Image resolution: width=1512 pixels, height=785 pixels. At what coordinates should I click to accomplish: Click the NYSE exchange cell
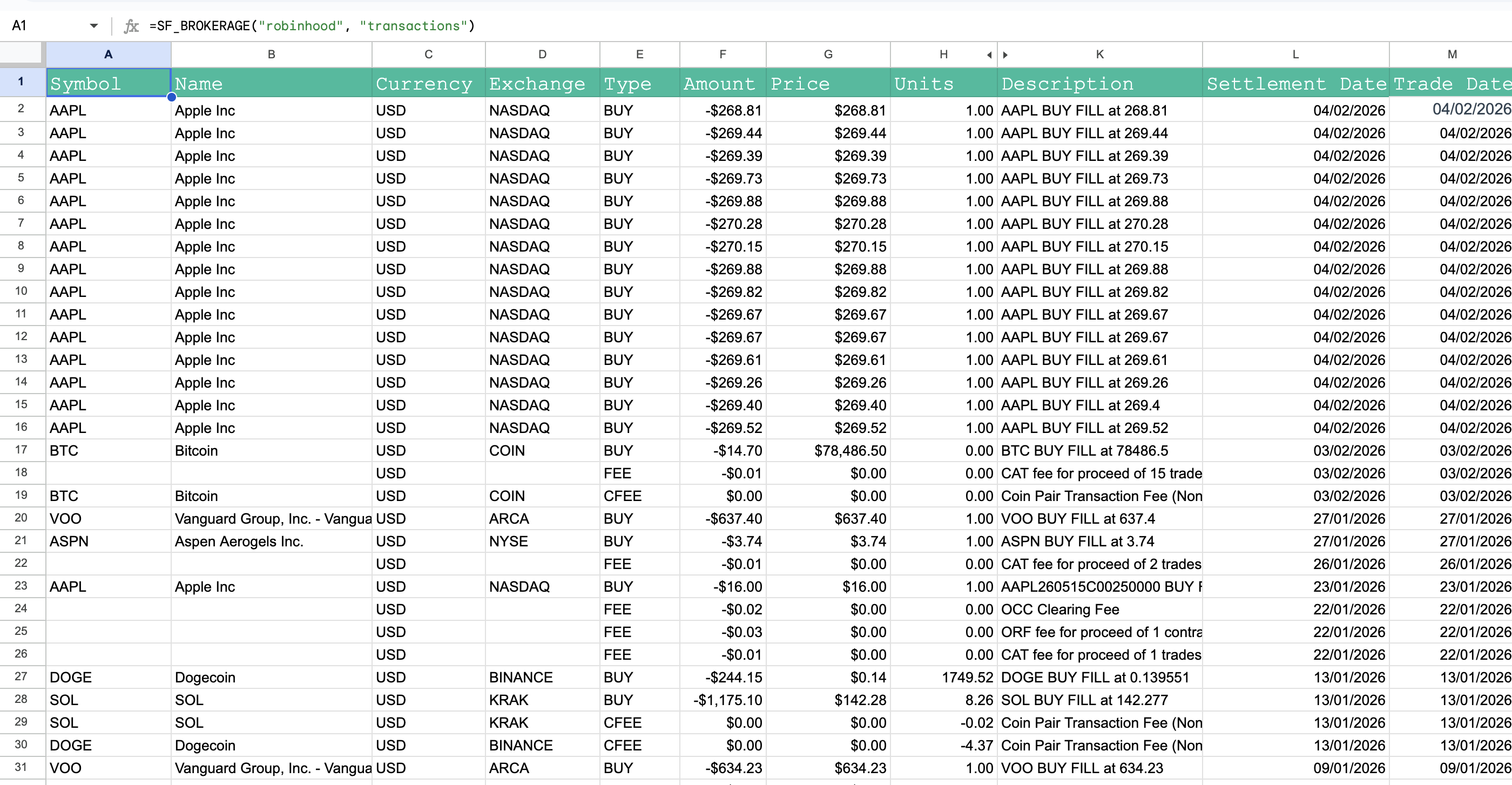542,542
